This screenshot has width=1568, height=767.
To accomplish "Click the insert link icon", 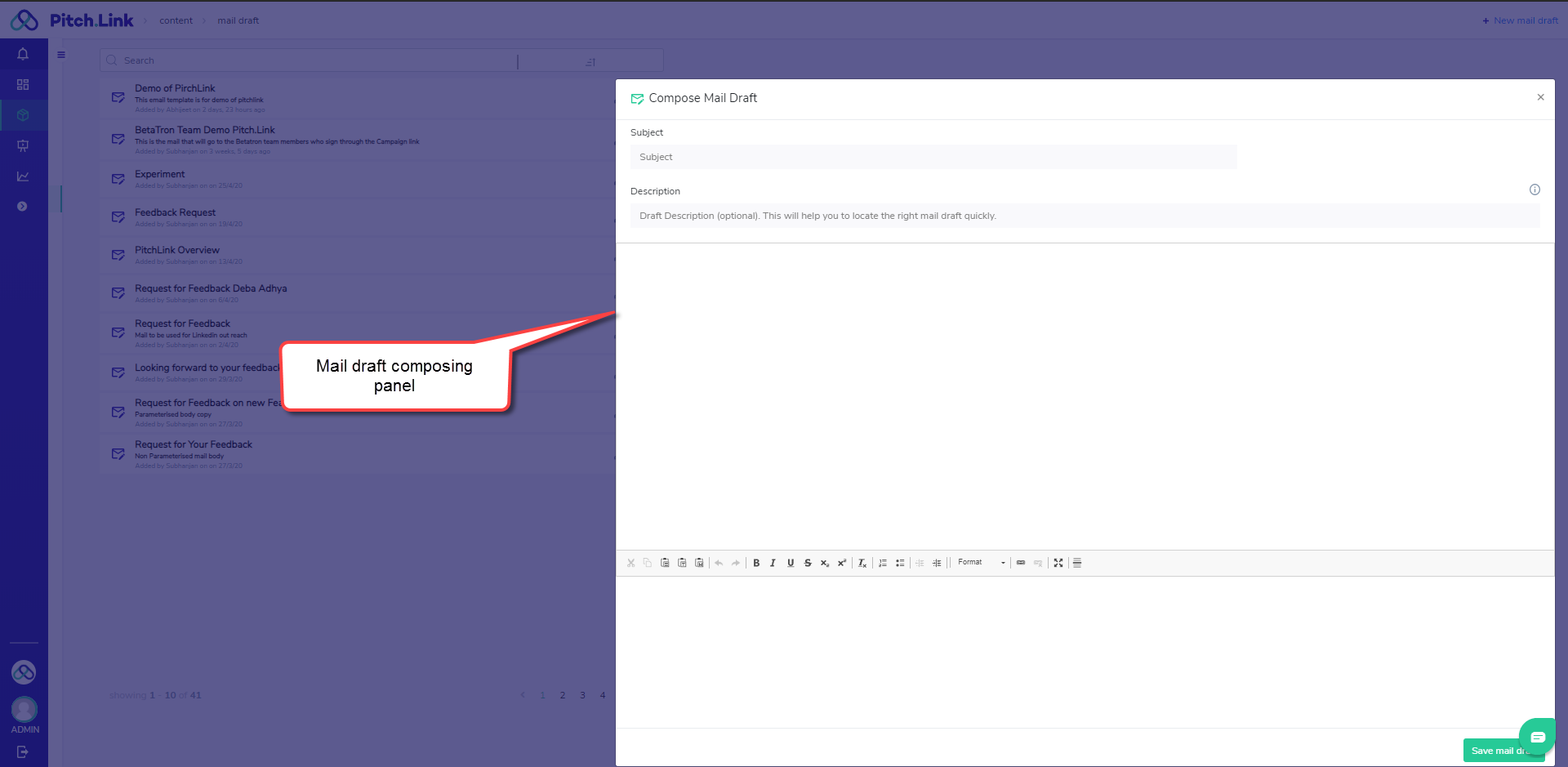I will pyautogui.click(x=1021, y=563).
